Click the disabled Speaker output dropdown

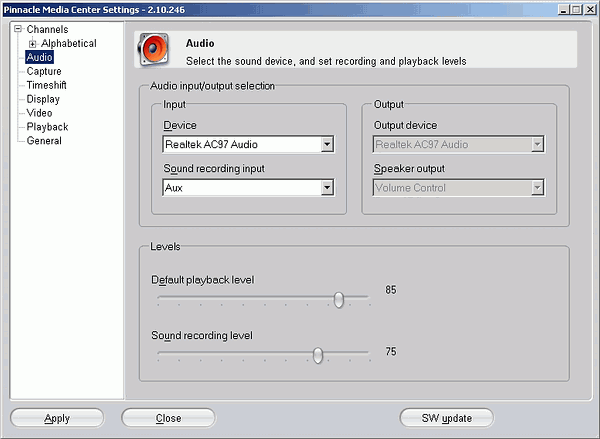click(x=459, y=188)
